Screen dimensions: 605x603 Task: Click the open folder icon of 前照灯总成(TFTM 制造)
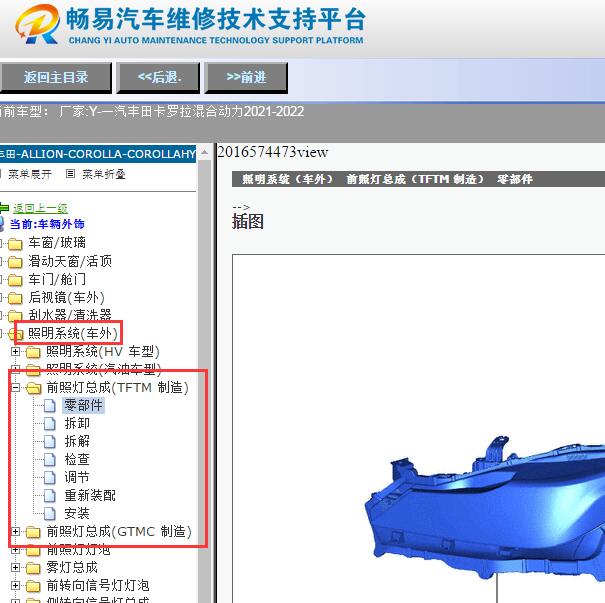coord(33,388)
